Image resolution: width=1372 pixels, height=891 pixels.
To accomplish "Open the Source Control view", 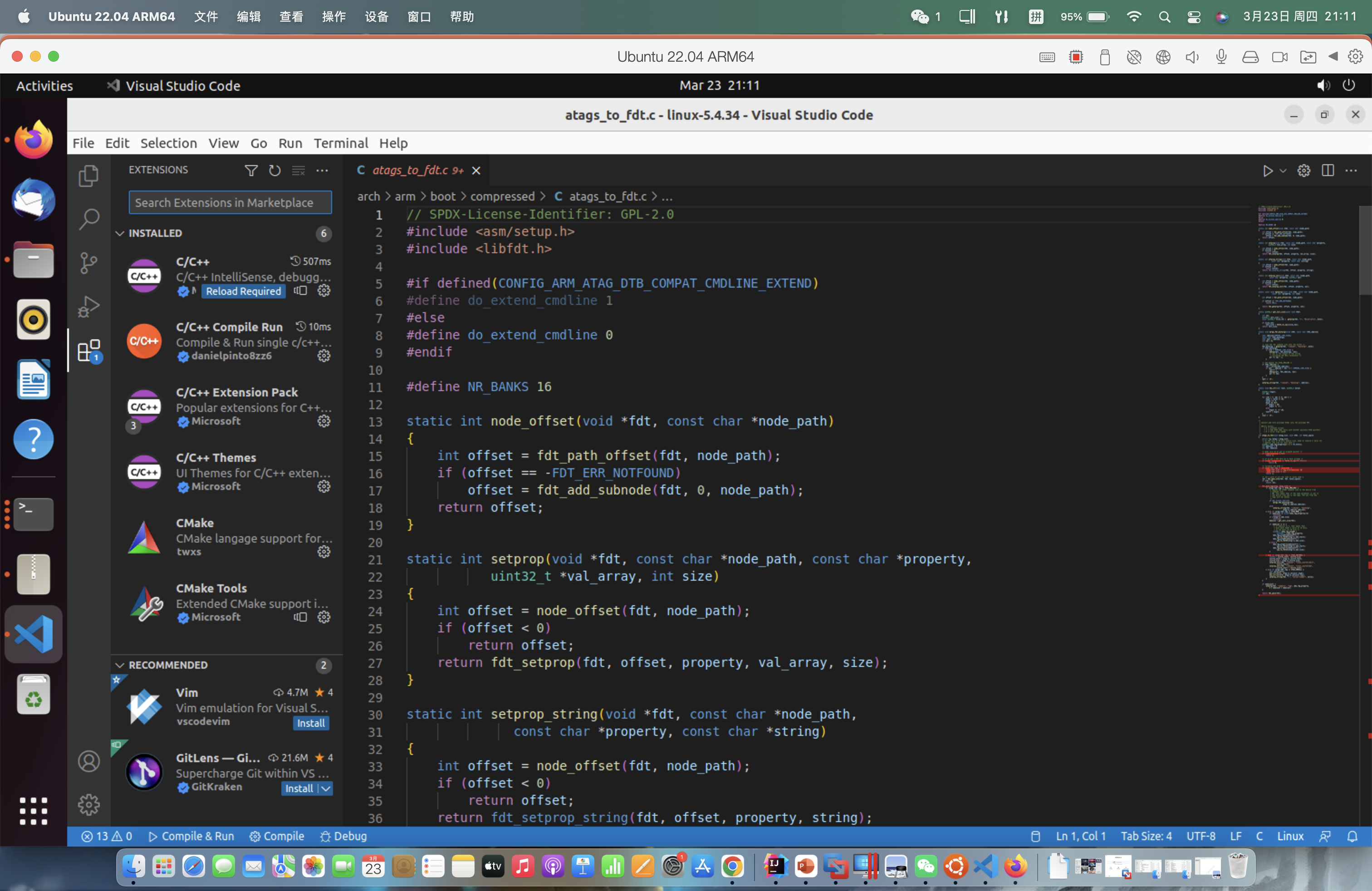I will point(88,263).
